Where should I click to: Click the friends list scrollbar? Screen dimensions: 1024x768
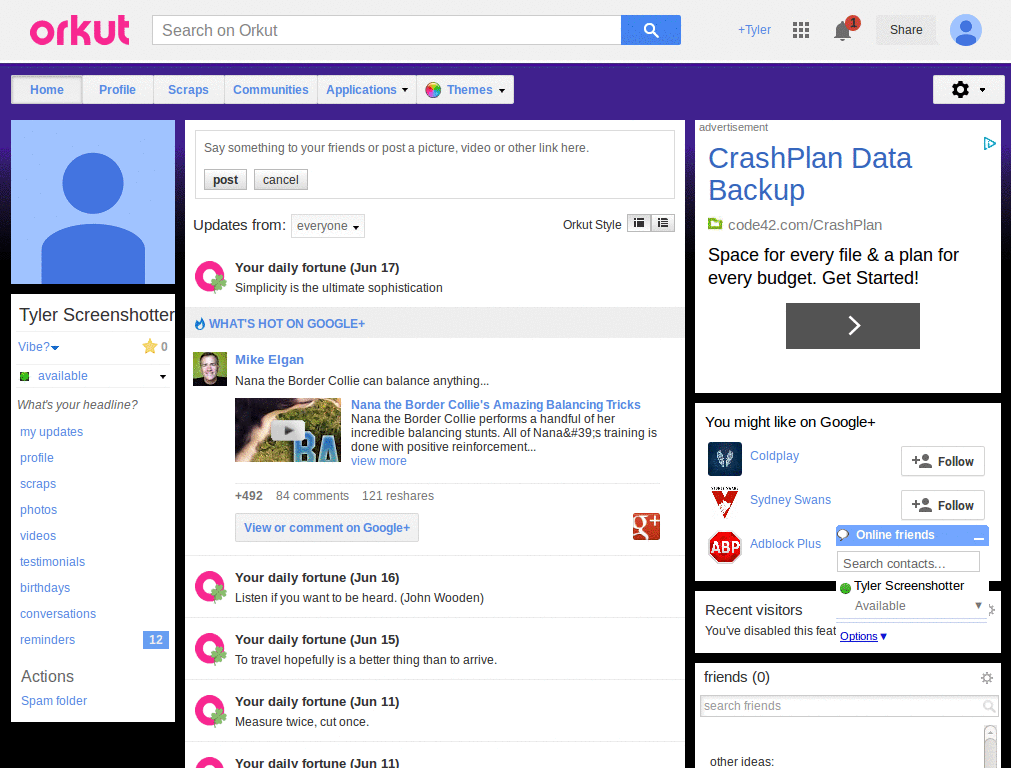[x=990, y=746]
